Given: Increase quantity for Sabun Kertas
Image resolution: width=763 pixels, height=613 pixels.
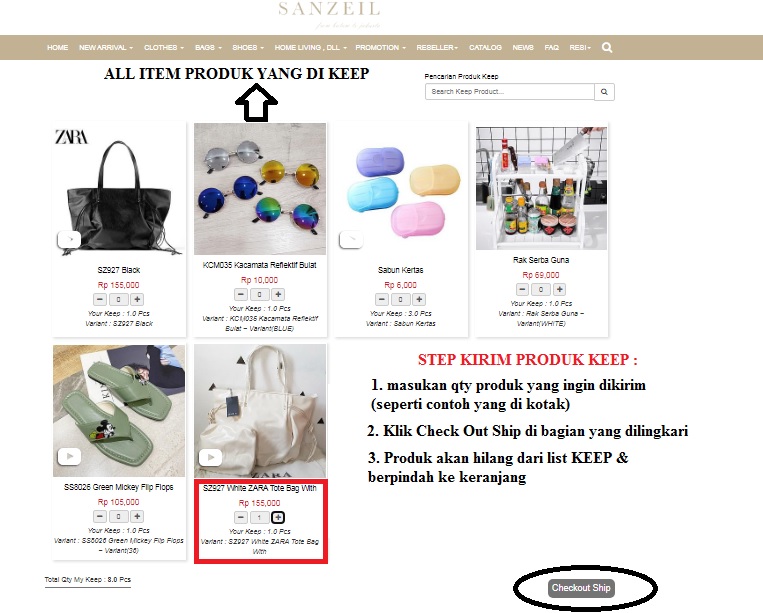Looking at the screenshot, I should [419, 299].
